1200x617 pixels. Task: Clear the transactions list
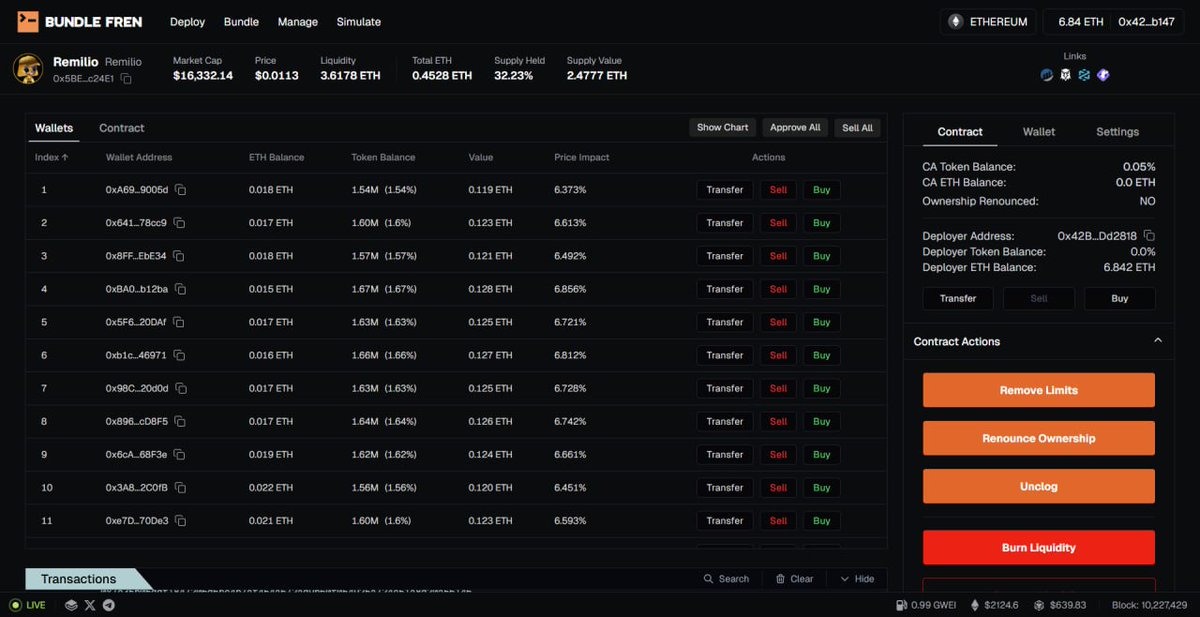point(794,579)
